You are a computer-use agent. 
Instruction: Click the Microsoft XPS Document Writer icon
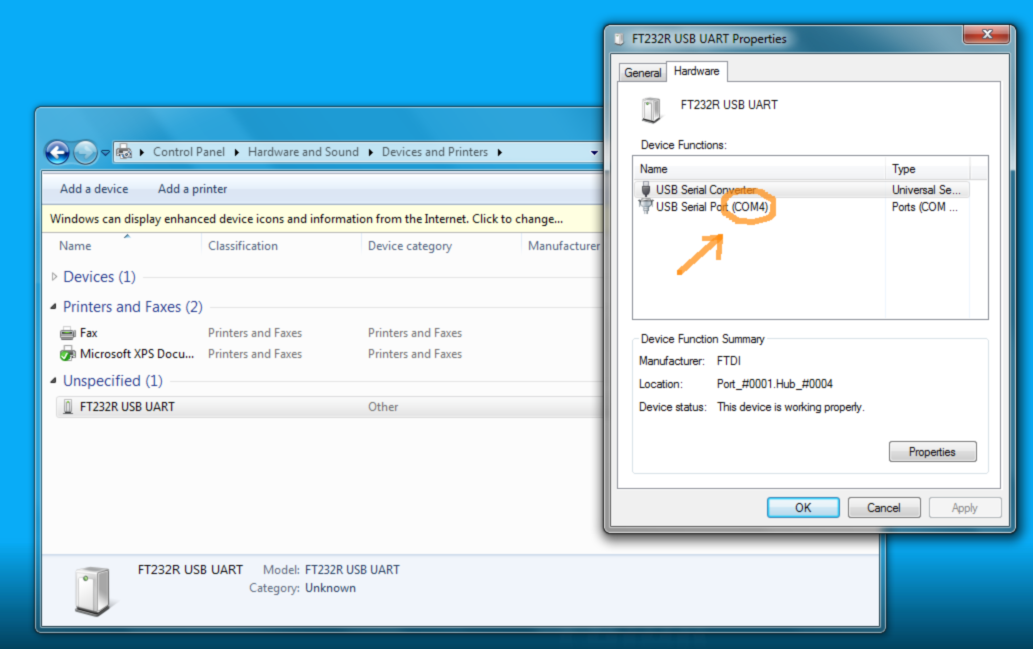click(x=68, y=354)
